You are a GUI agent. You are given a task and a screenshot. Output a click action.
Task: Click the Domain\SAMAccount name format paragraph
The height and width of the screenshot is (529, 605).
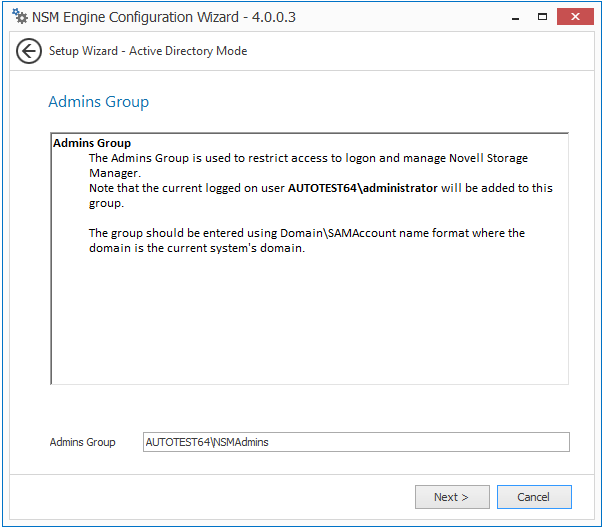[306, 233]
